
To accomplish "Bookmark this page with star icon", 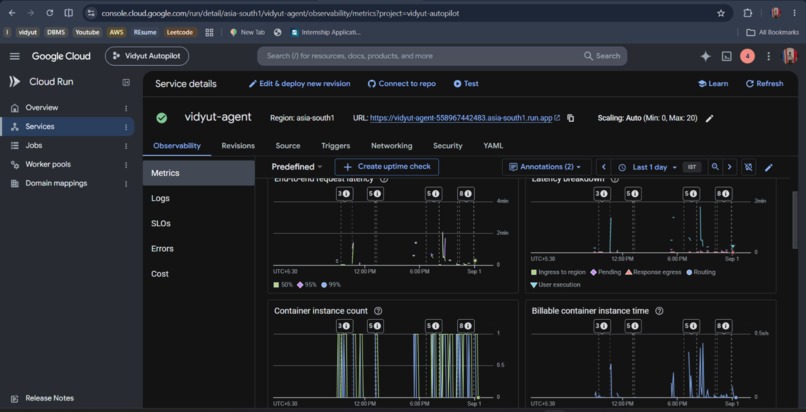I will 721,13.
